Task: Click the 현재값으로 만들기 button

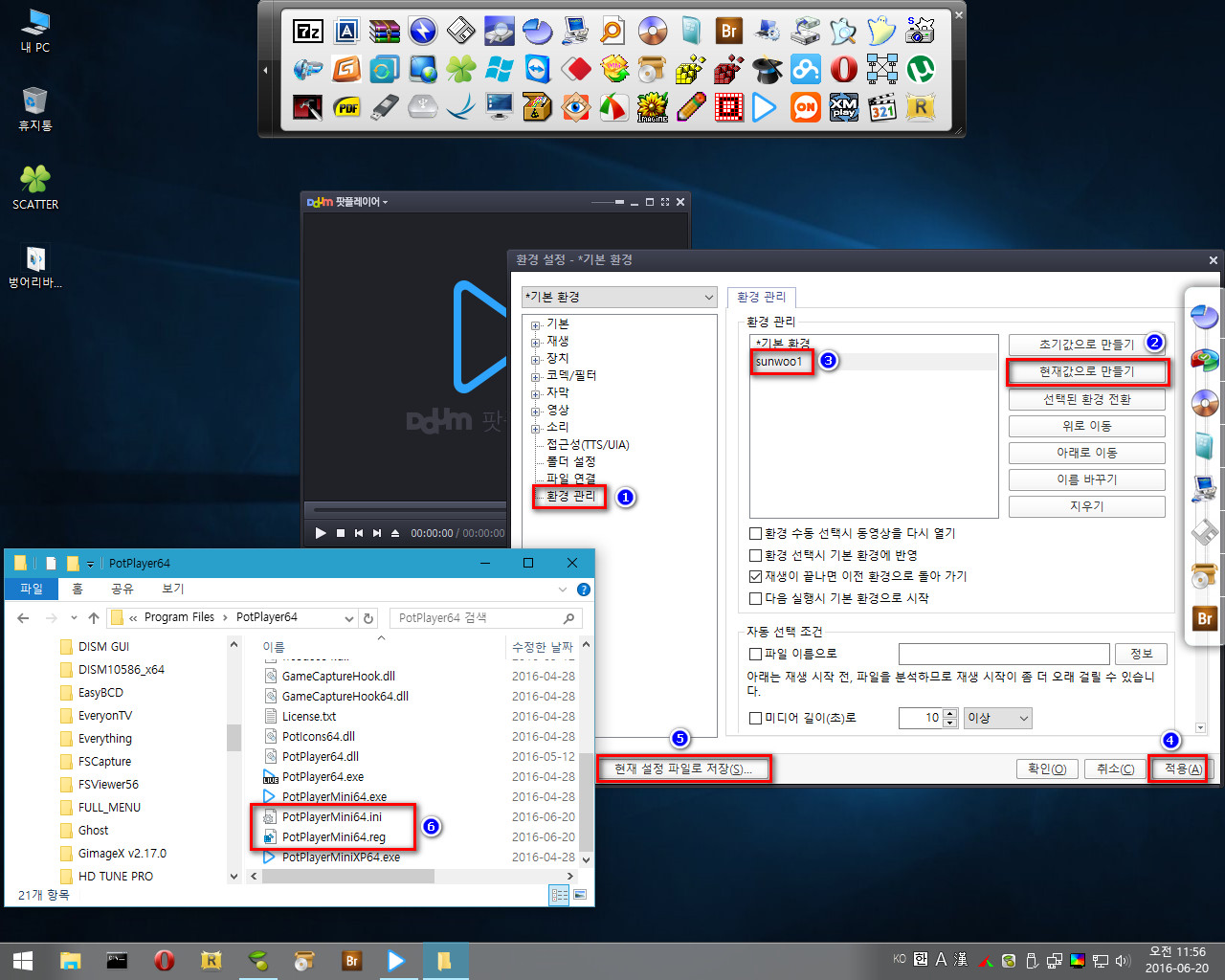Action: [x=1087, y=371]
